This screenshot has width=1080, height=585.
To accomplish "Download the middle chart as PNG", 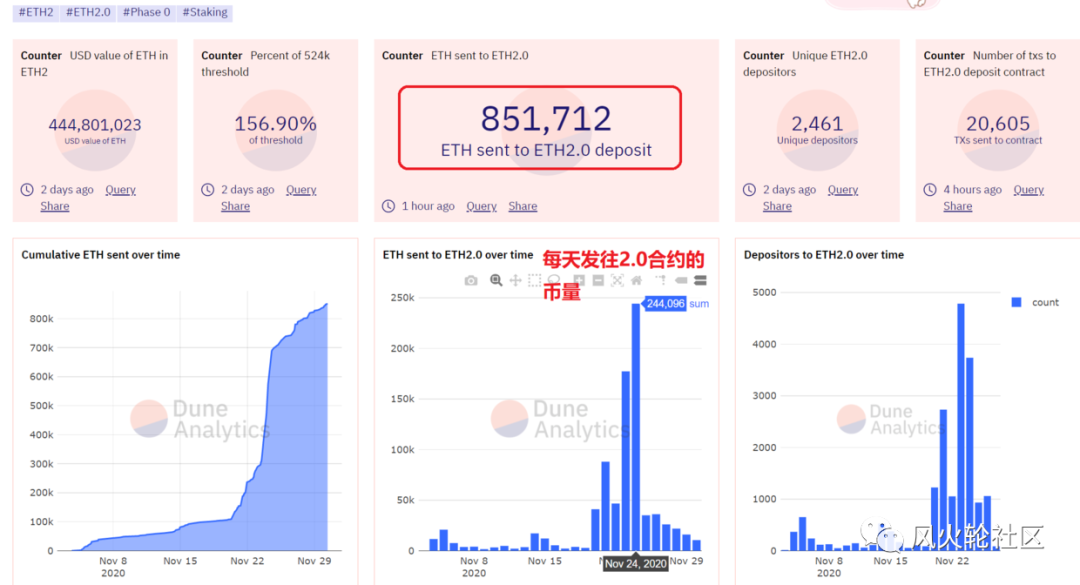I will [470, 281].
